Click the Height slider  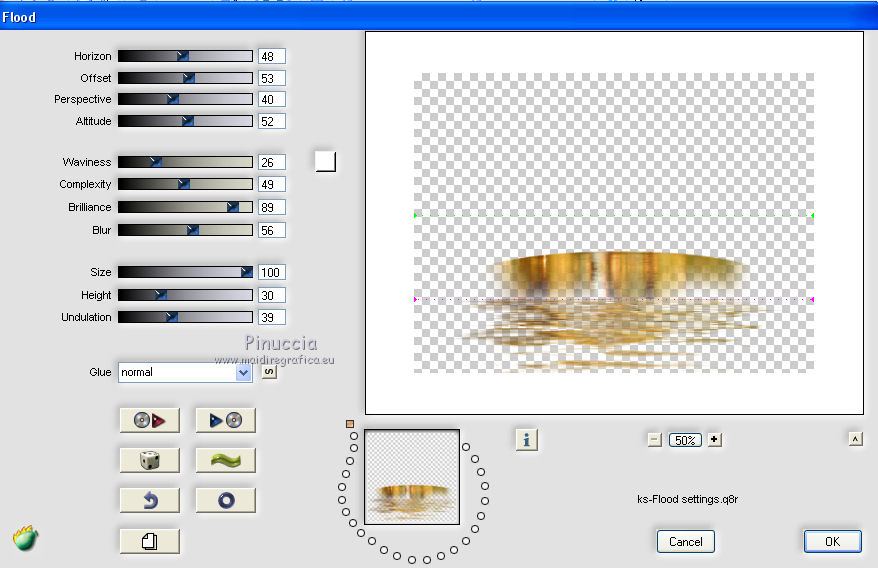pyautogui.click(x=185, y=295)
